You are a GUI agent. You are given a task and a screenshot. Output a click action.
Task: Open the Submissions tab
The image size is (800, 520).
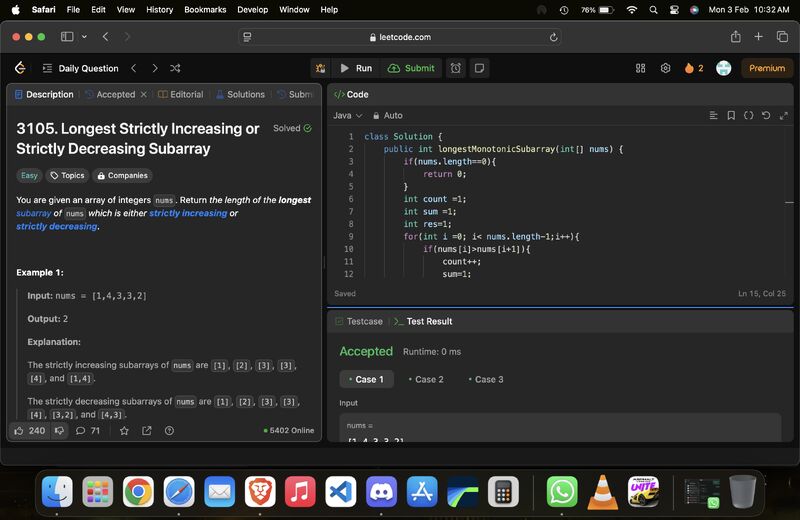pos(295,94)
